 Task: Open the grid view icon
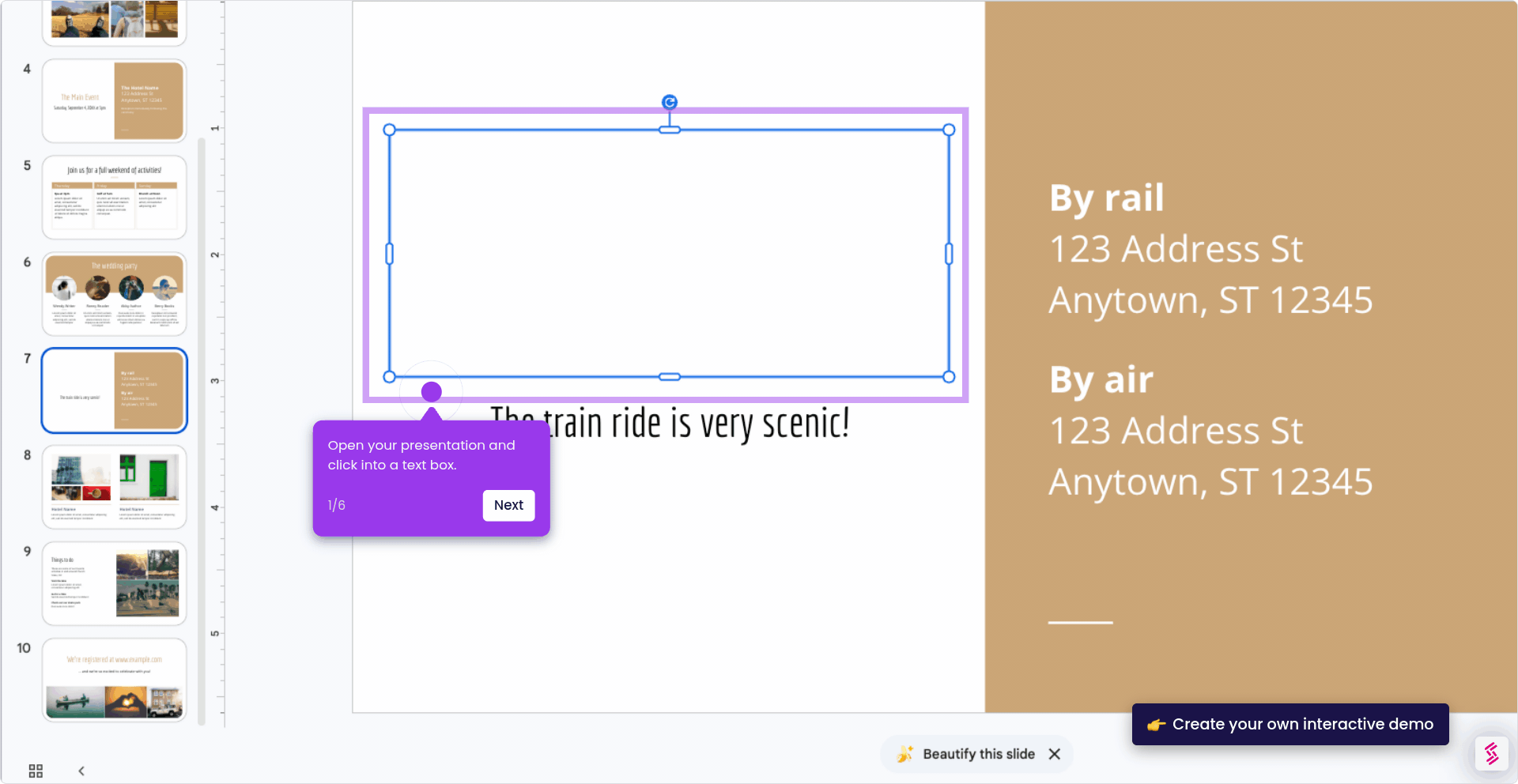point(36,771)
